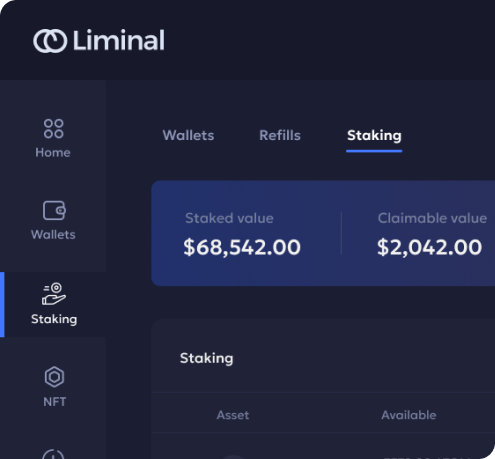Open Home via the four-circles icon
The image size is (495, 459).
53,129
